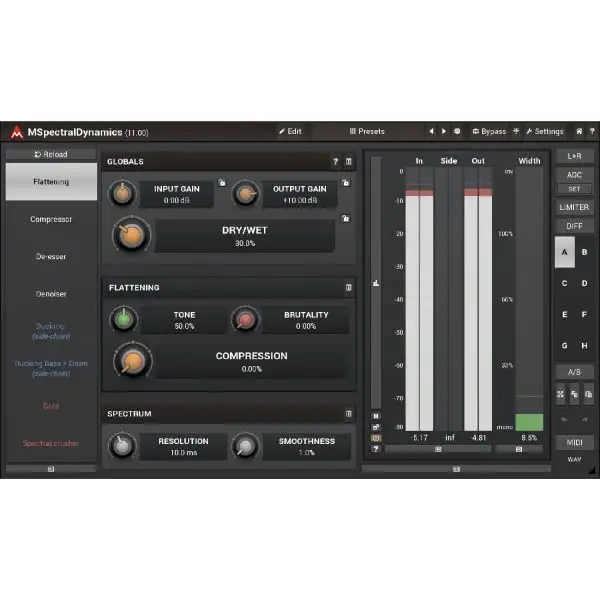600x600 pixels.
Task: Select preset slot B
Action: click(584, 253)
